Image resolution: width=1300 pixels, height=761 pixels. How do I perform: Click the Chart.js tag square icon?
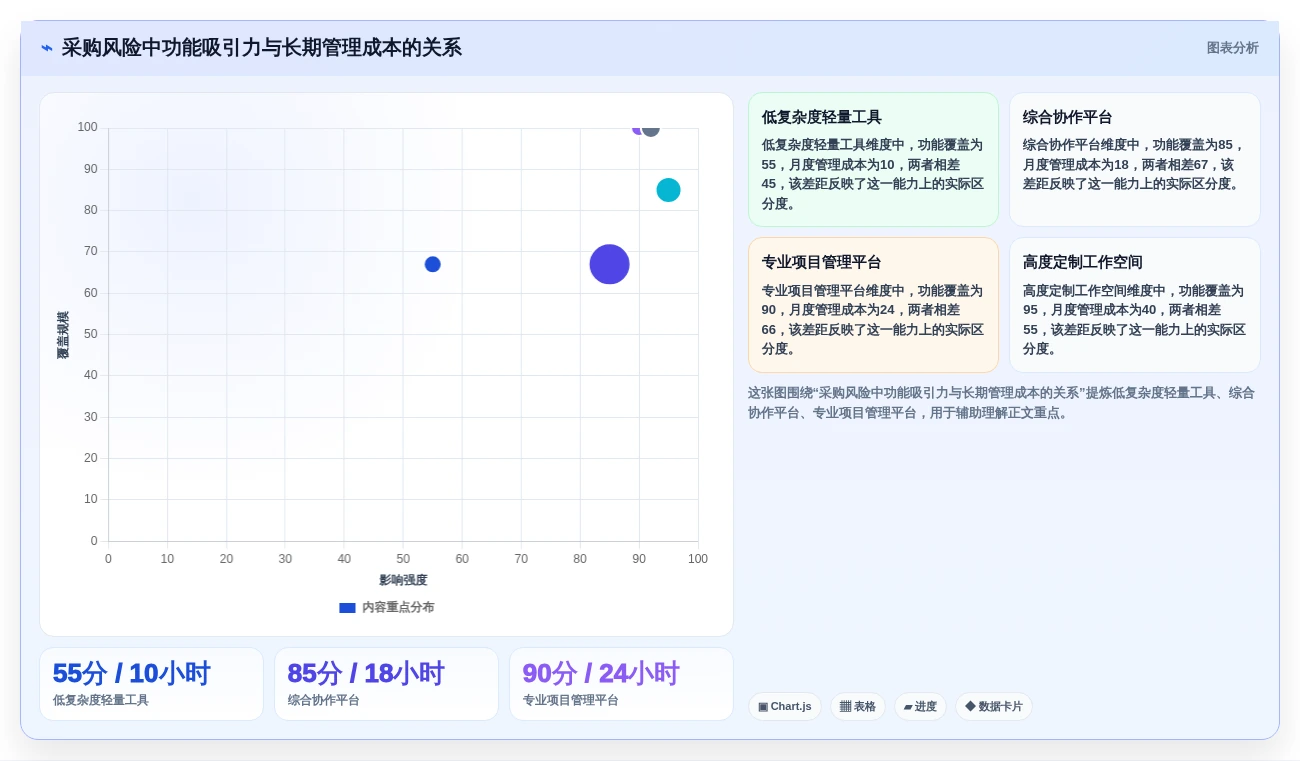click(763, 707)
